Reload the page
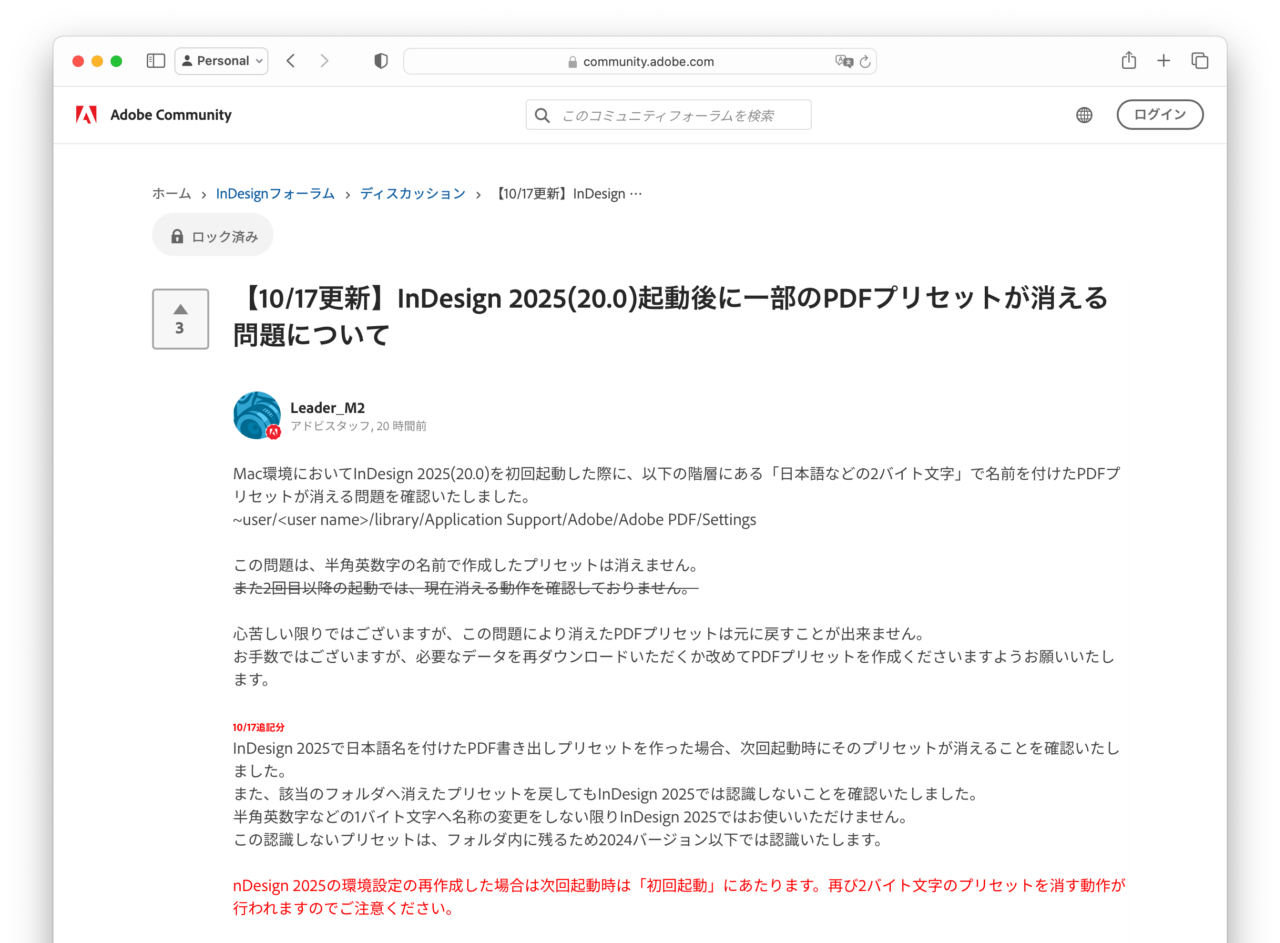 click(x=865, y=61)
